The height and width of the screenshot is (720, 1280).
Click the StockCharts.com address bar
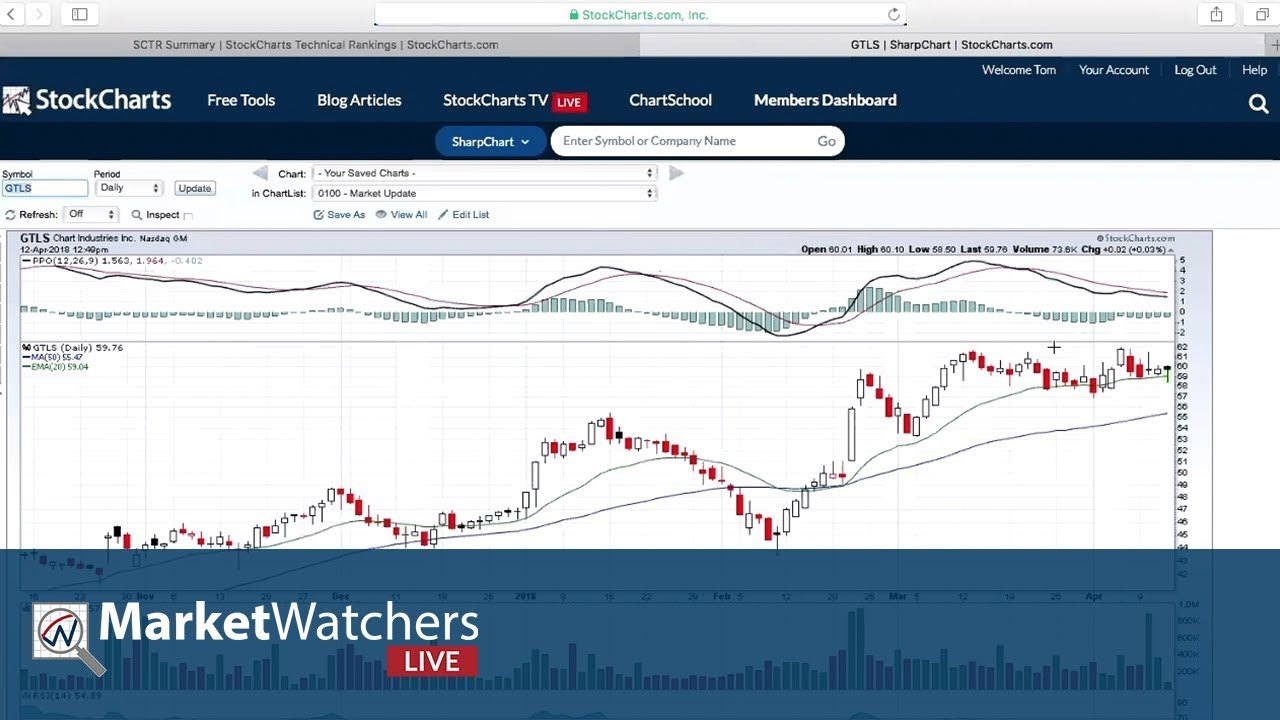click(x=640, y=14)
